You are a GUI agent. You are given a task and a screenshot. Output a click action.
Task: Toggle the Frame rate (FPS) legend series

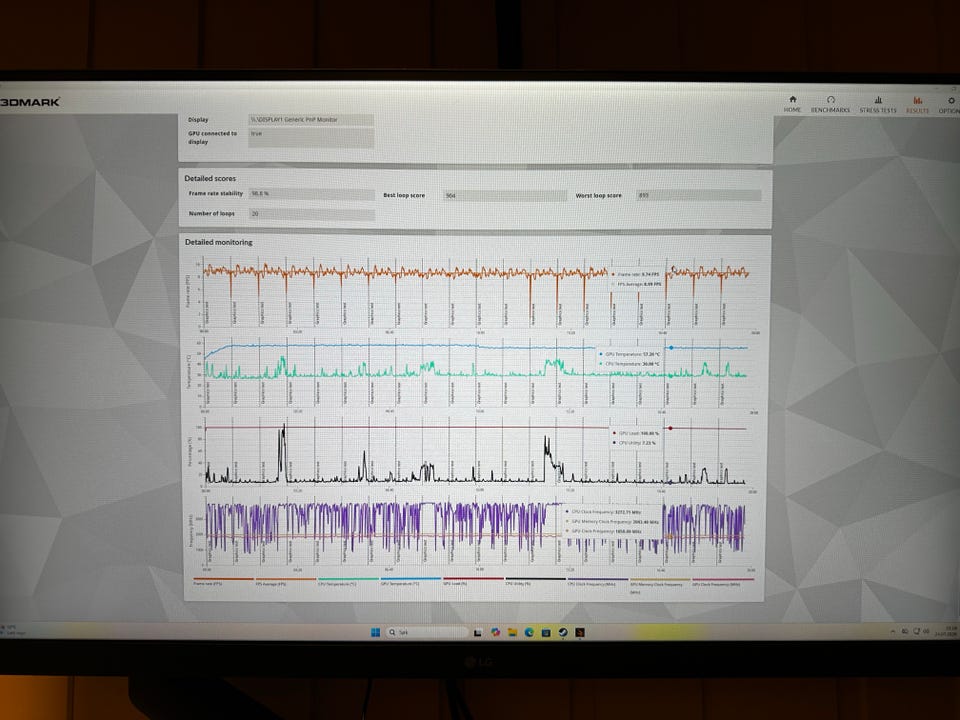(x=223, y=582)
